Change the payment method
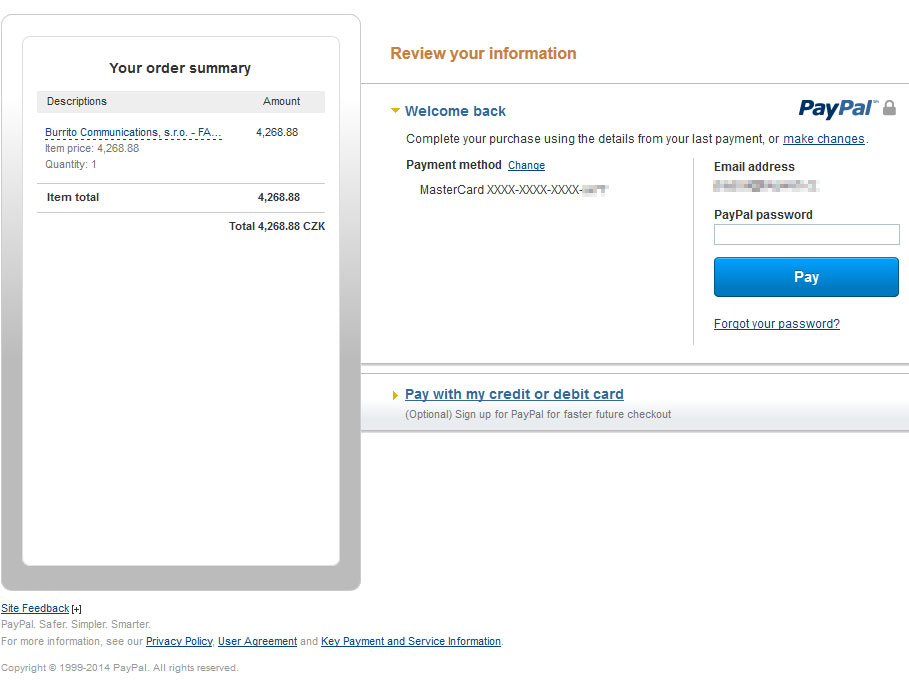The height and width of the screenshot is (683, 909). click(x=526, y=165)
